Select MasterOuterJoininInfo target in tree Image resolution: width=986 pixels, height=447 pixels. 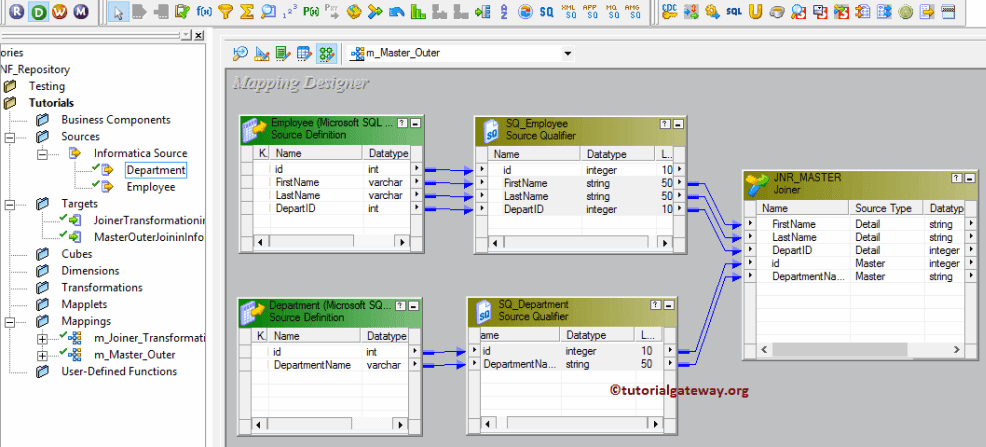point(149,237)
